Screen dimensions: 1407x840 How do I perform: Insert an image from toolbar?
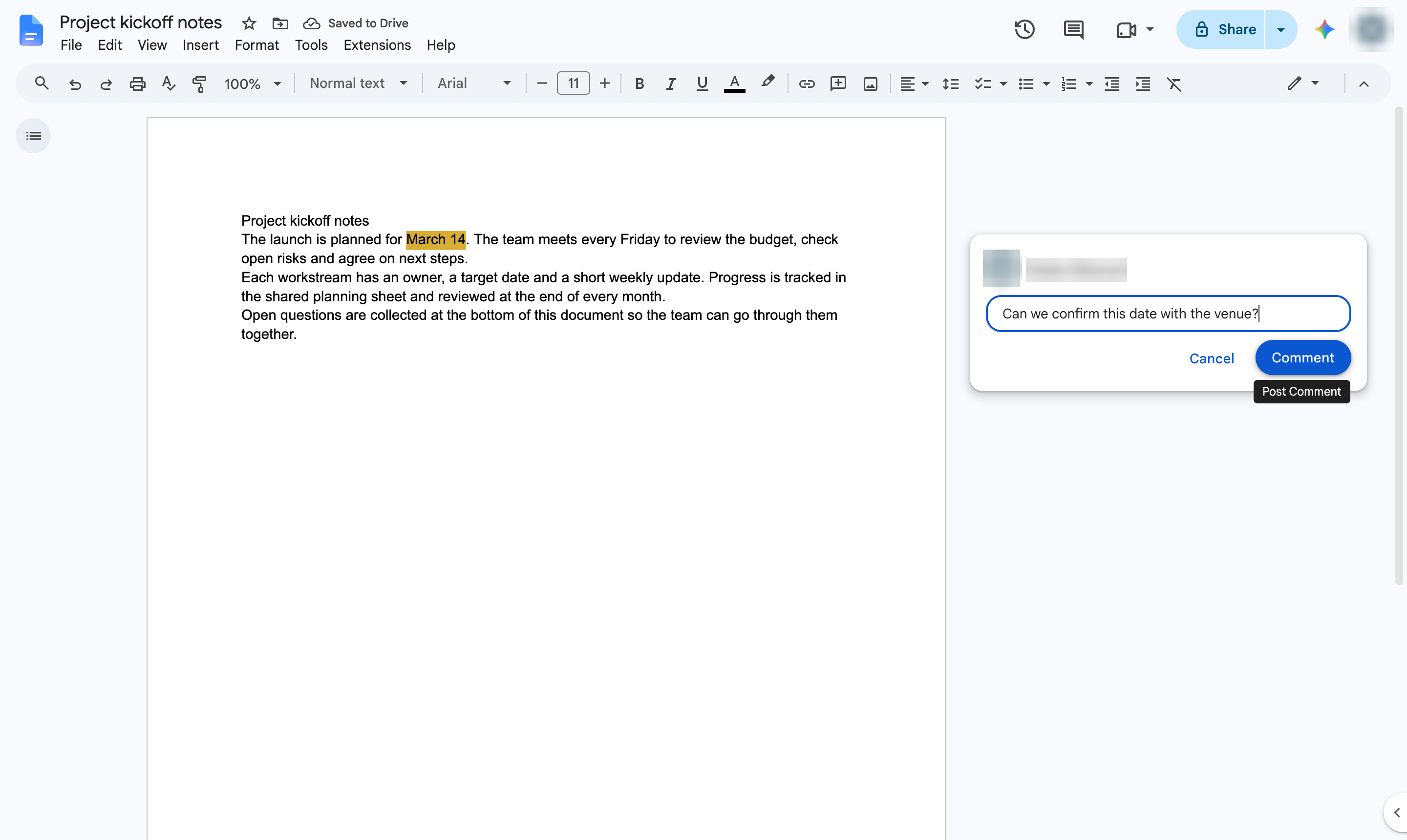pyautogui.click(x=870, y=84)
